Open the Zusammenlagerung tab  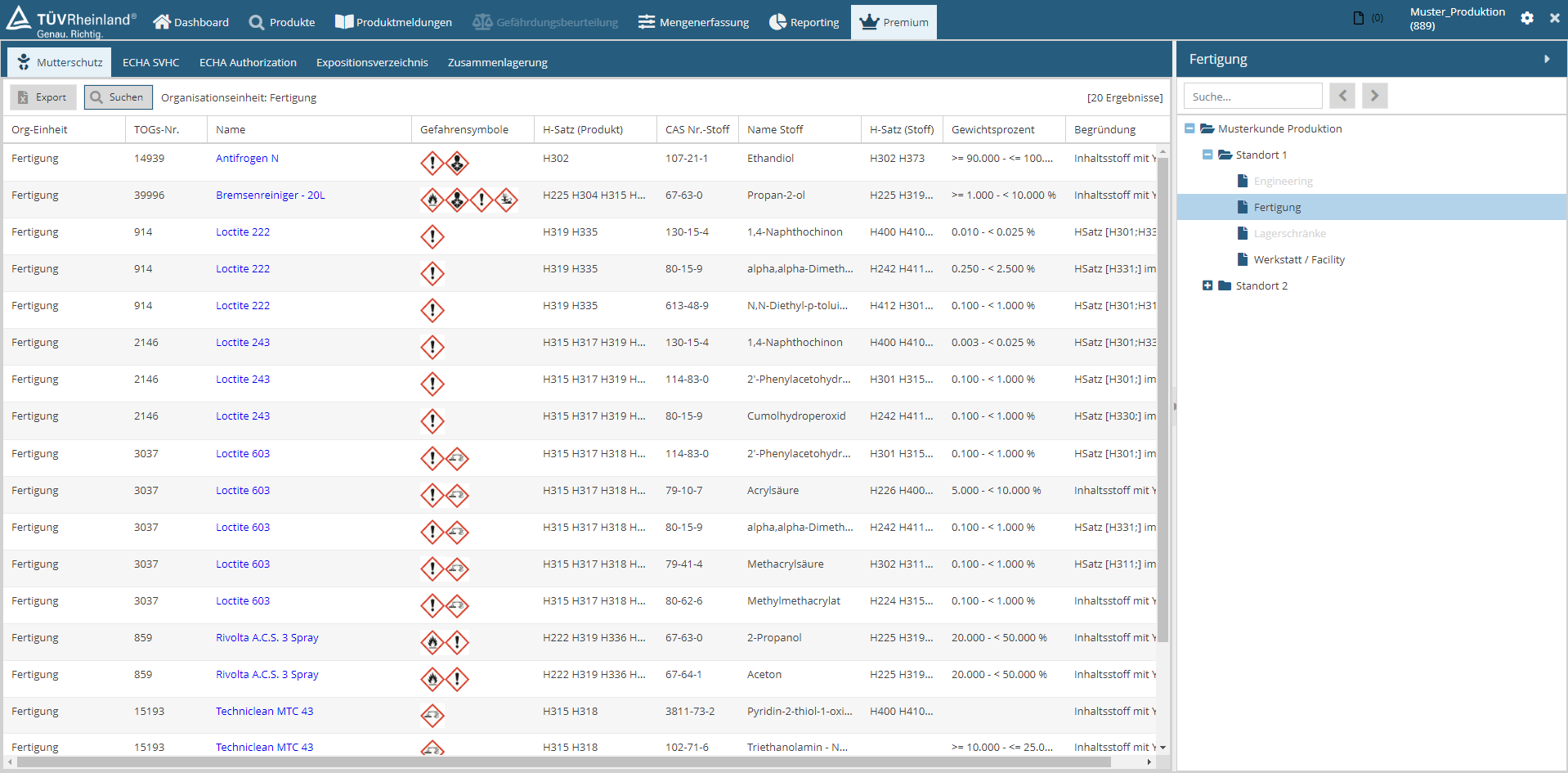point(497,63)
